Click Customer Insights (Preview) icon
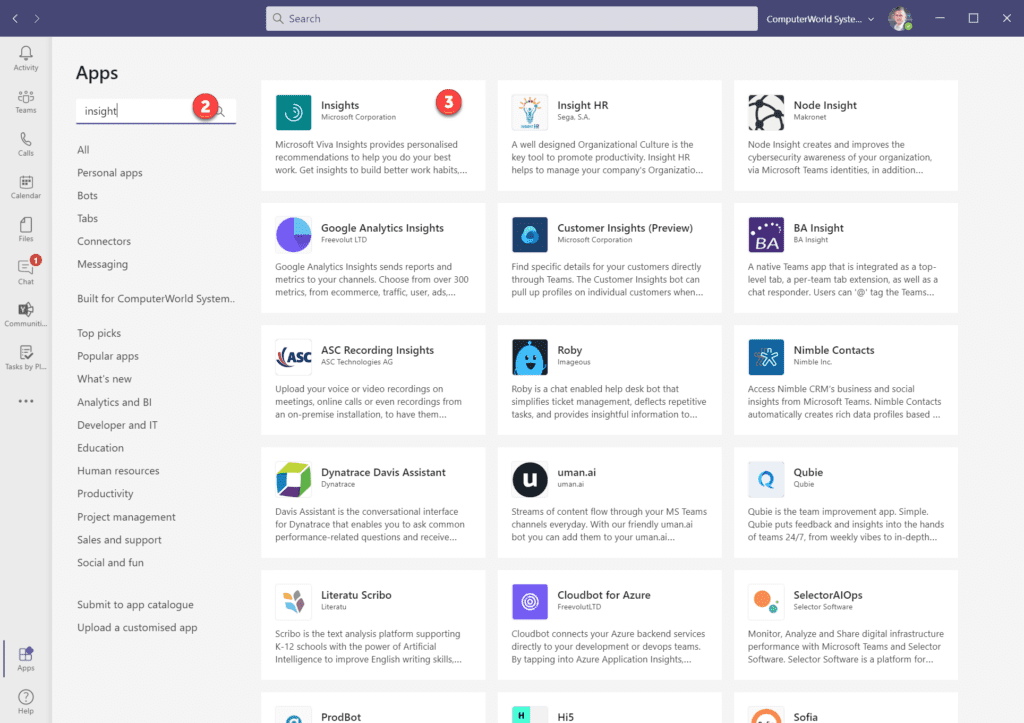 pyautogui.click(x=530, y=234)
